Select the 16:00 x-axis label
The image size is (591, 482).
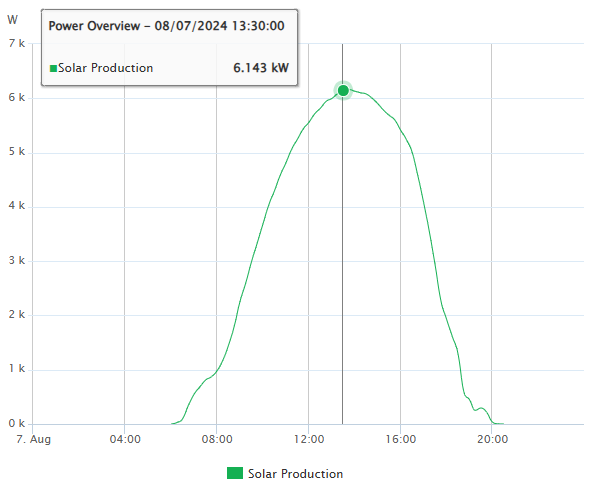(401, 439)
